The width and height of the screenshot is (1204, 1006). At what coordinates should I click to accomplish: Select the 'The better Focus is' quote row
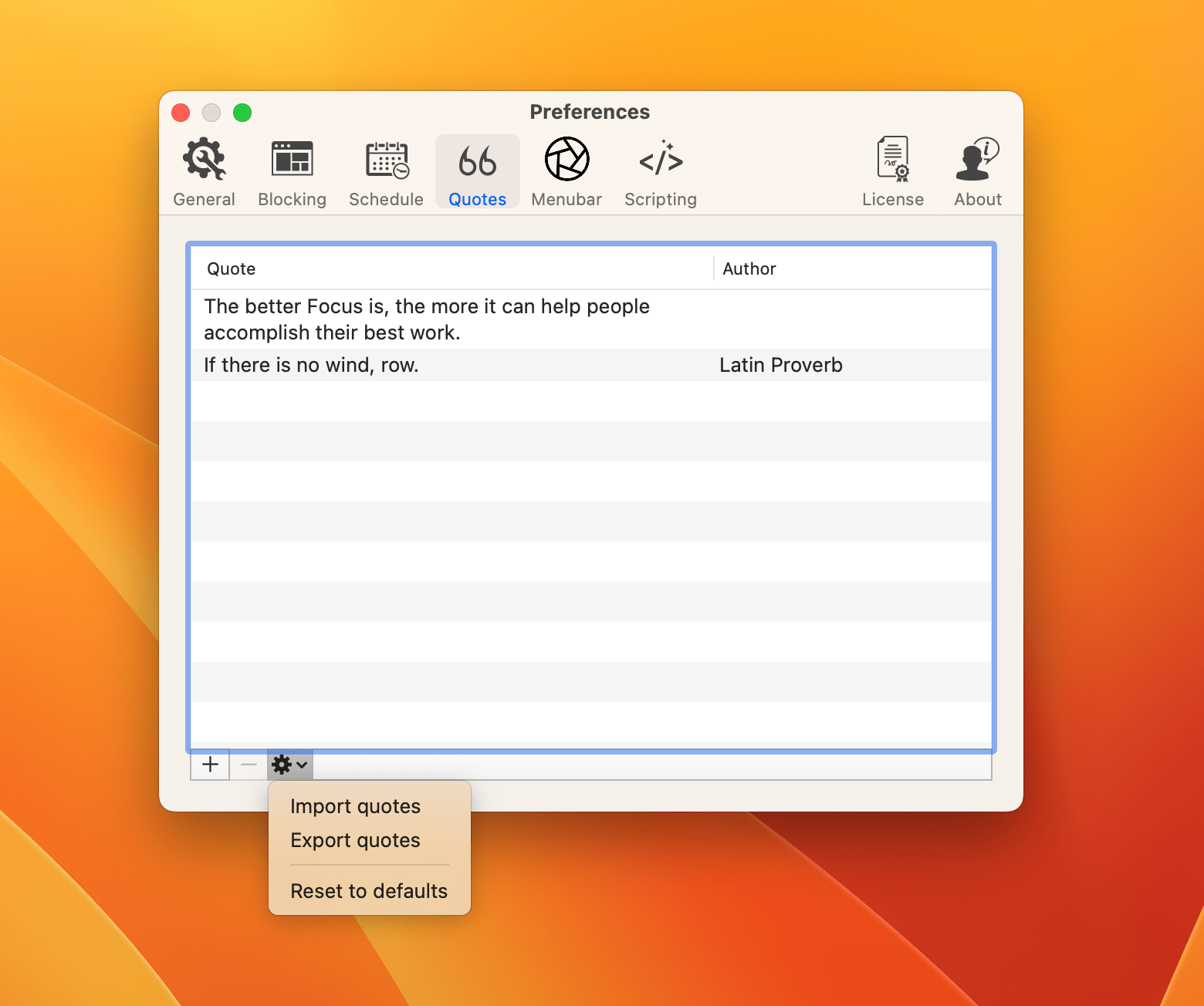[591, 319]
